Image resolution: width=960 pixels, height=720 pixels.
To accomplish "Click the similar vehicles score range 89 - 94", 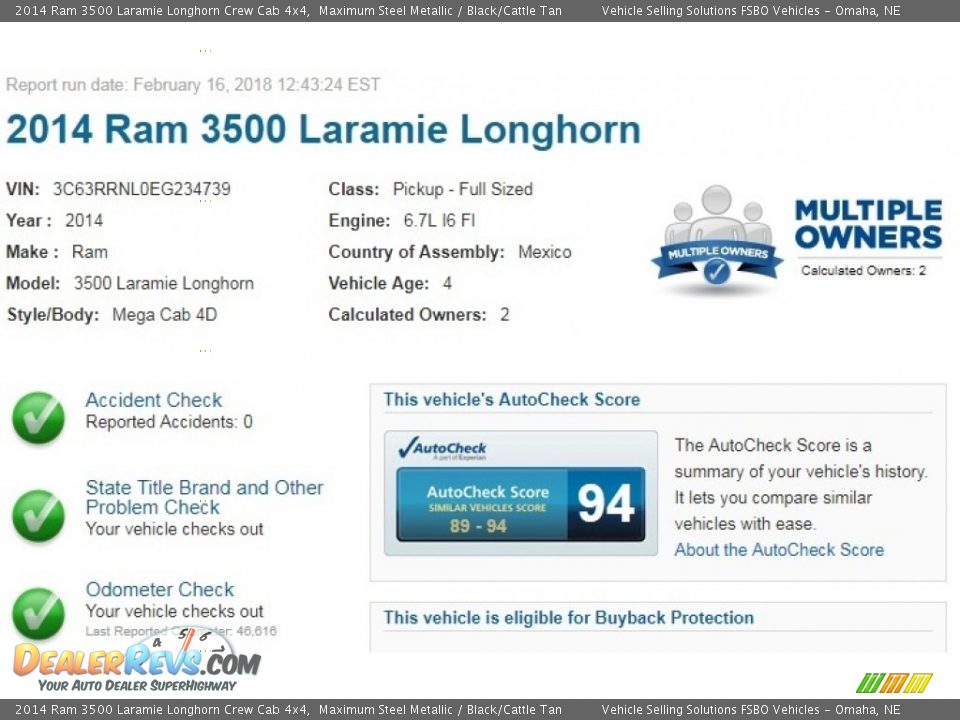I will pos(478,526).
